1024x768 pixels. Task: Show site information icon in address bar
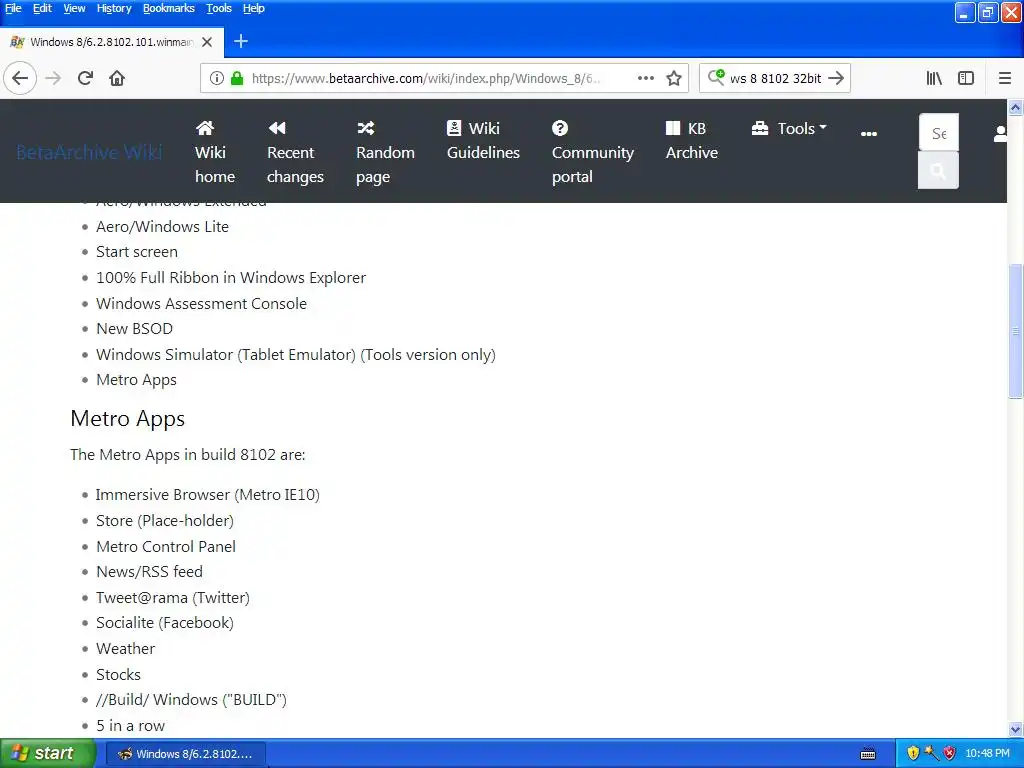(x=217, y=78)
